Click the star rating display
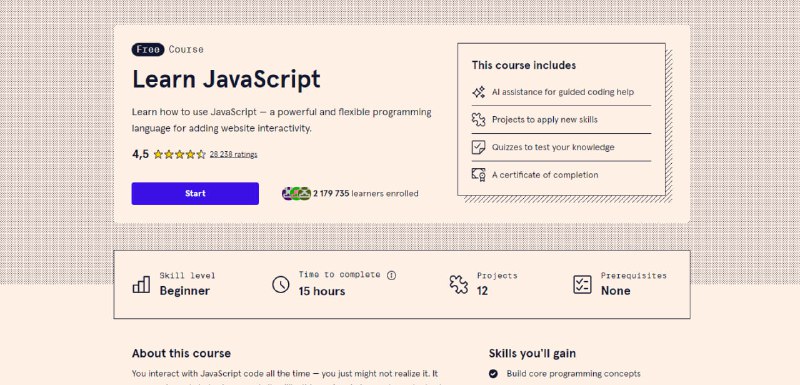Viewport: 800px width, 385px height. 179,155
